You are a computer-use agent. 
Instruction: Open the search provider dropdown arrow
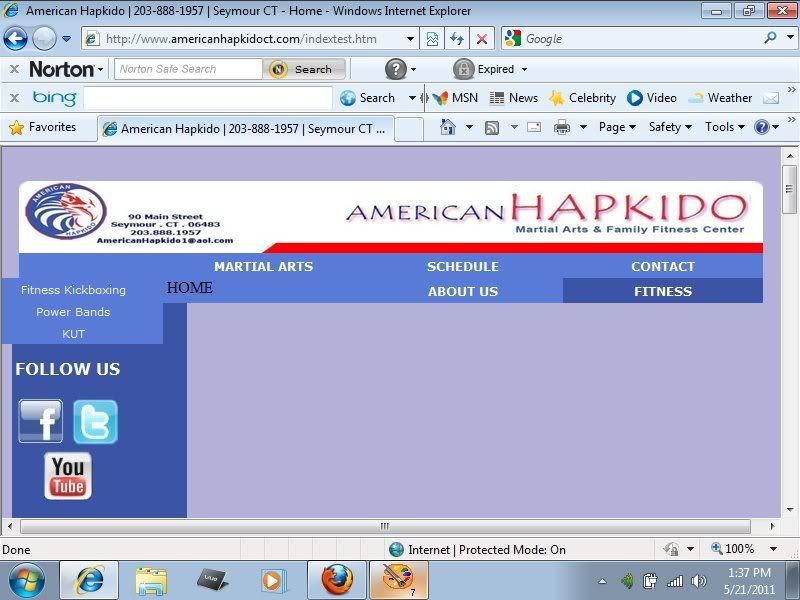790,38
